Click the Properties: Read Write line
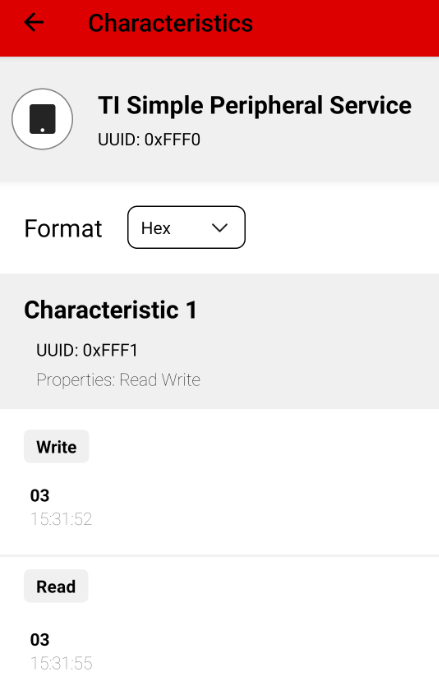 (x=119, y=380)
